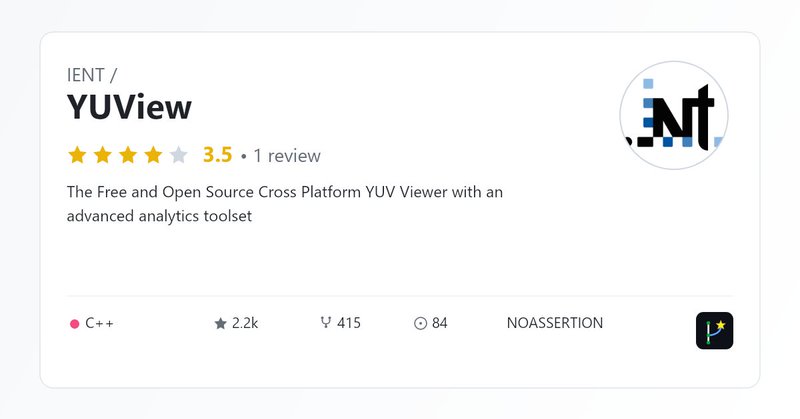Click the third gold rating star
The image size is (800, 419).
tap(127, 155)
